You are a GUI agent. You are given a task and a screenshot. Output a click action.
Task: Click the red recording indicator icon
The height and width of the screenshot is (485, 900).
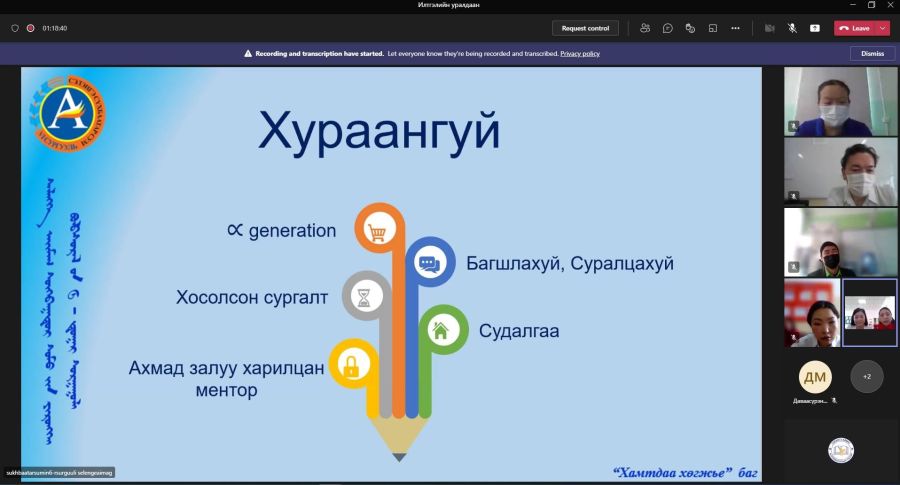point(30,28)
